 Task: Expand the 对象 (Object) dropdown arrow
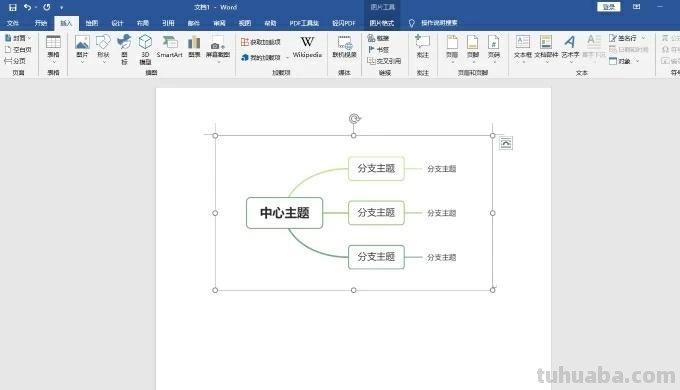pos(638,61)
